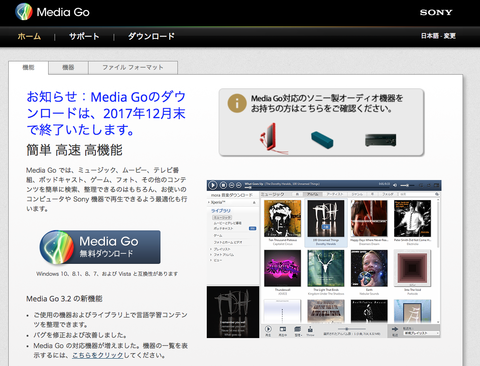Change language via 日本語 - 変更 link

(438, 36)
